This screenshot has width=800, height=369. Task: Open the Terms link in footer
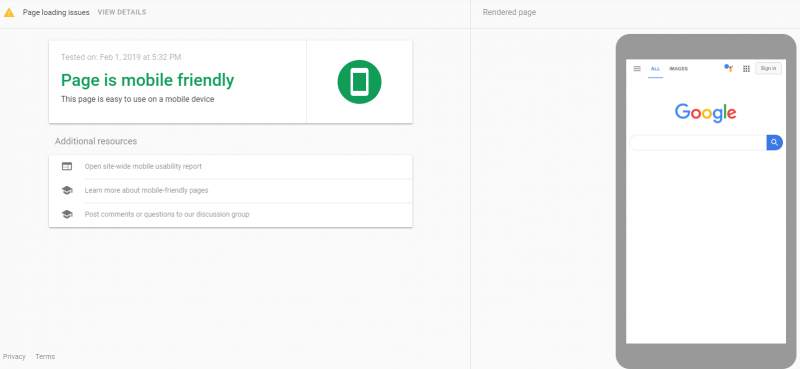click(45, 357)
